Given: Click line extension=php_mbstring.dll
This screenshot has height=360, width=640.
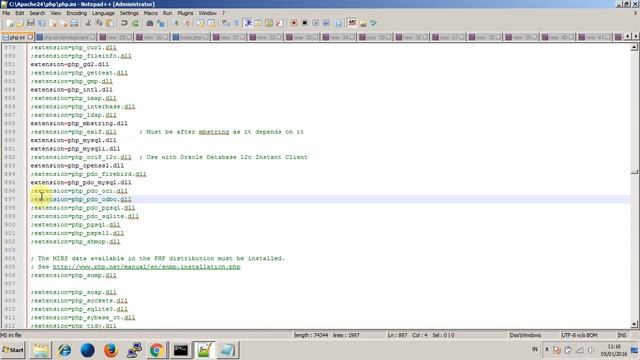Looking at the screenshot, I should pyautogui.click(x=79, y=123).
